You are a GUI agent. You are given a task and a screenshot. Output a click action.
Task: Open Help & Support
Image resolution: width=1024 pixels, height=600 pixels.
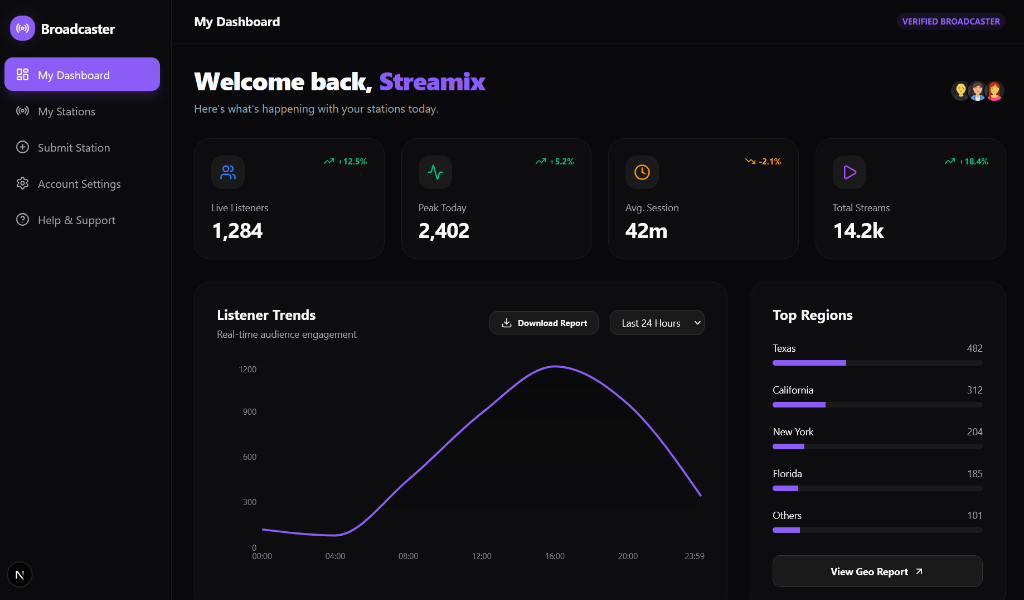pos(76,220)
